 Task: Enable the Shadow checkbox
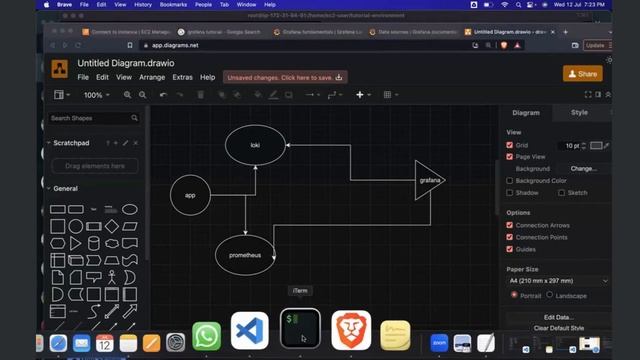tap(509, 193)
